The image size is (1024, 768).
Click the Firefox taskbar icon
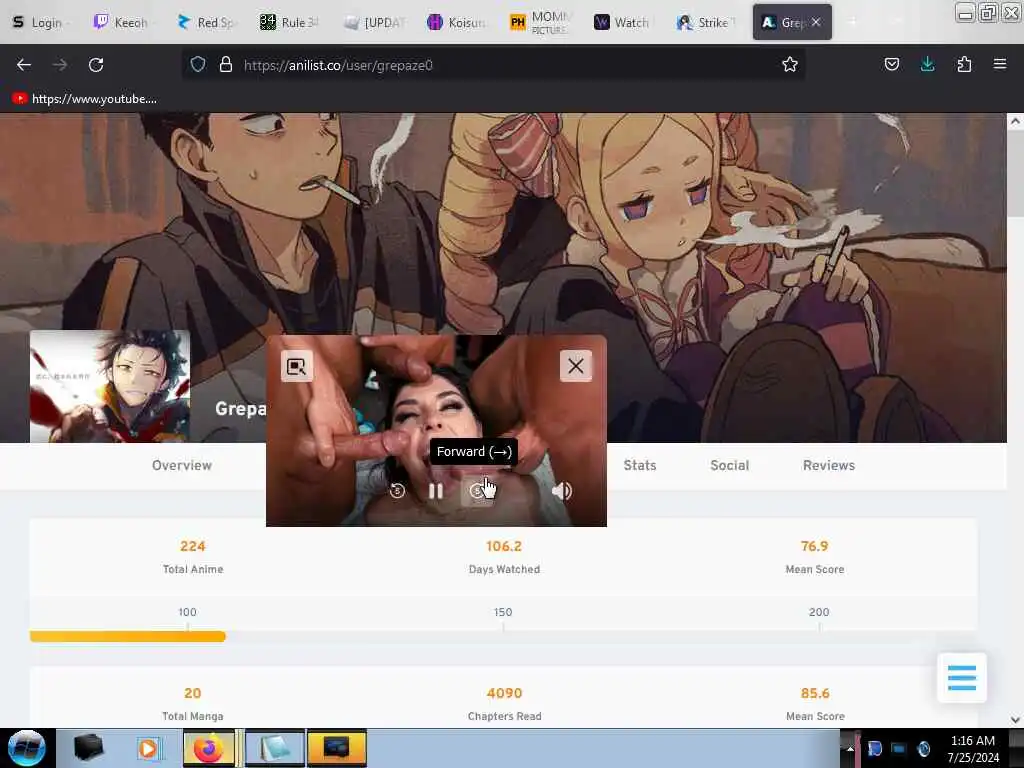click(x=208, y=748)
